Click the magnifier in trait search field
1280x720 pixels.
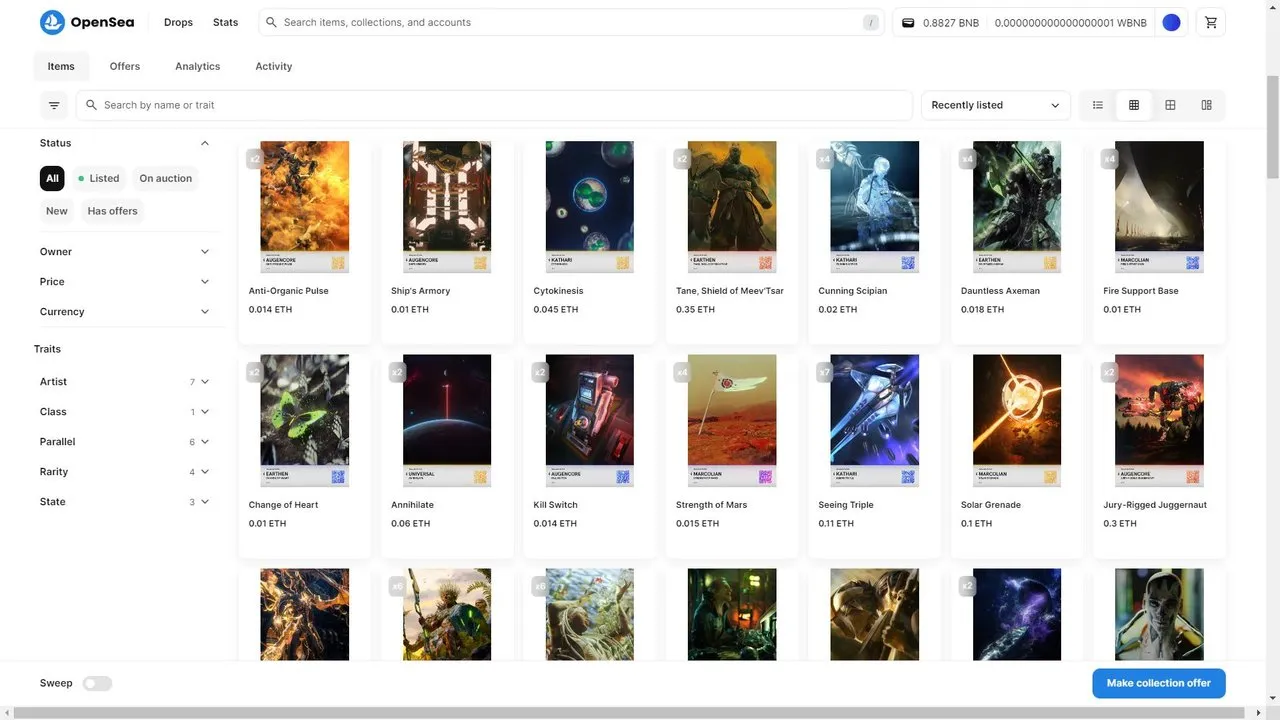pos(91,105)
